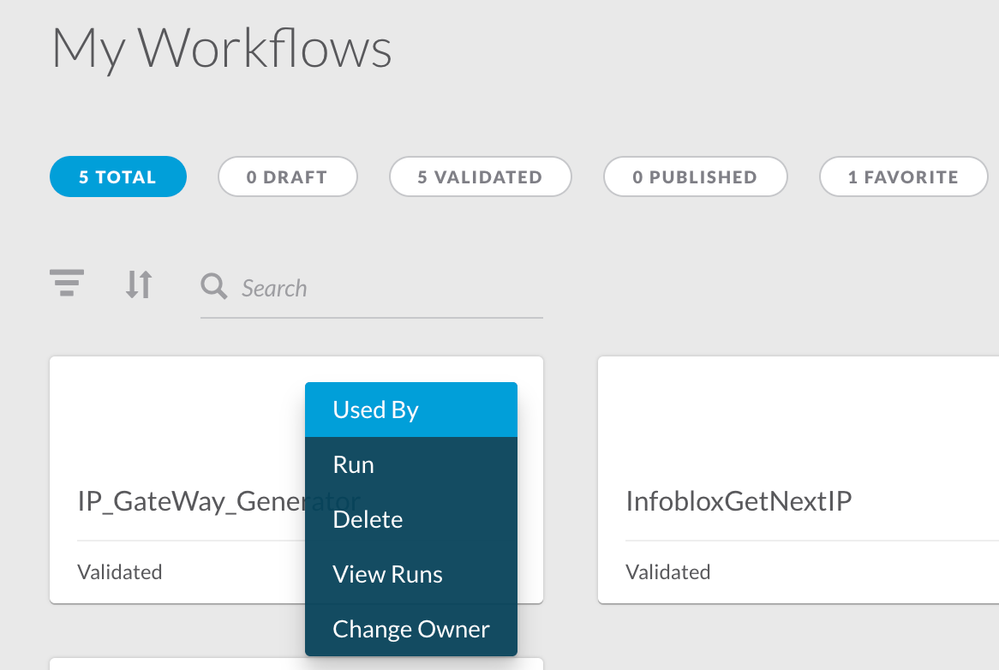The image size is (999, 670).
Task: Show all workflows with 5 Total filter
Action: [x=118, y=176]
